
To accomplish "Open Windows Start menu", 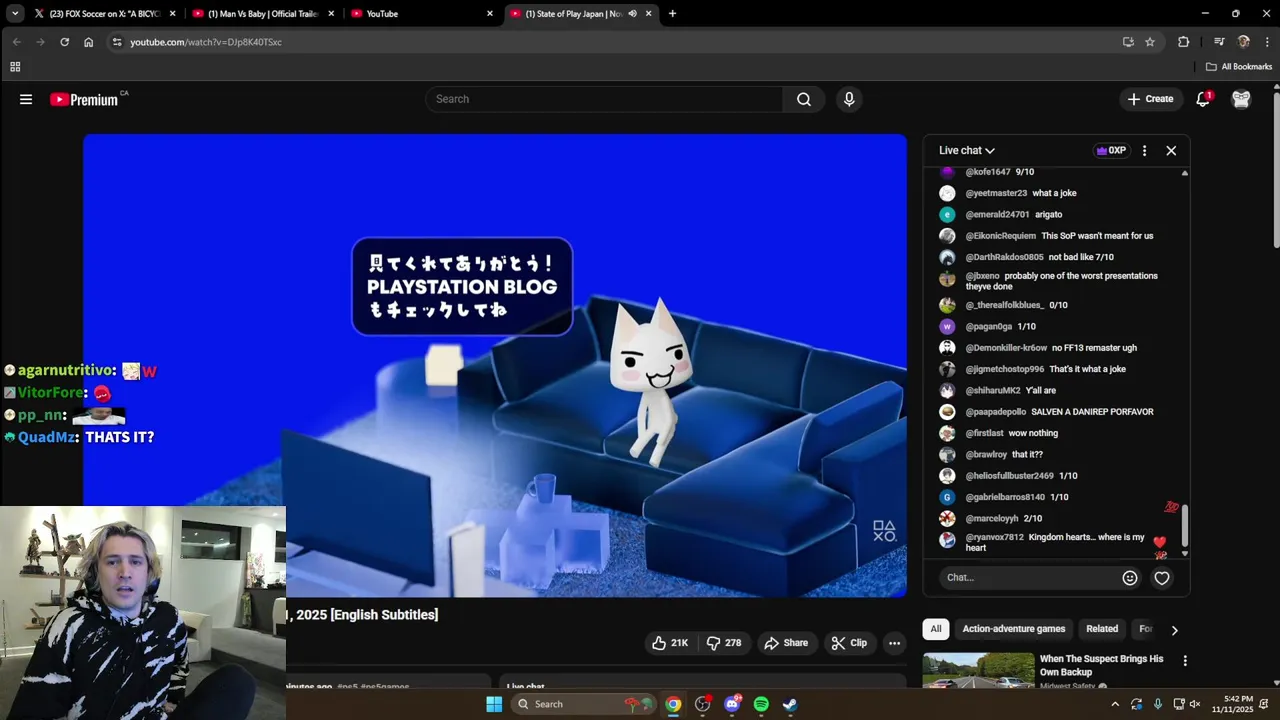I will click(494, 704).
